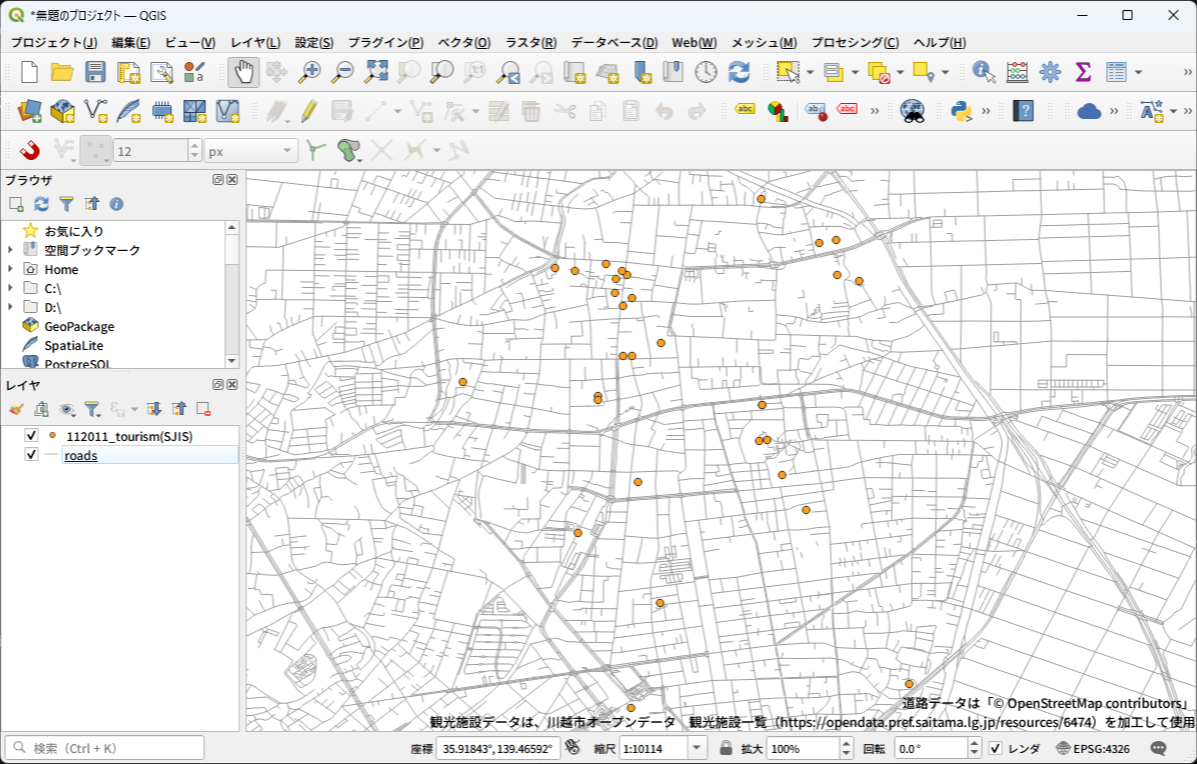Click the EPSG:4326 CRS button

[1092, 748]
